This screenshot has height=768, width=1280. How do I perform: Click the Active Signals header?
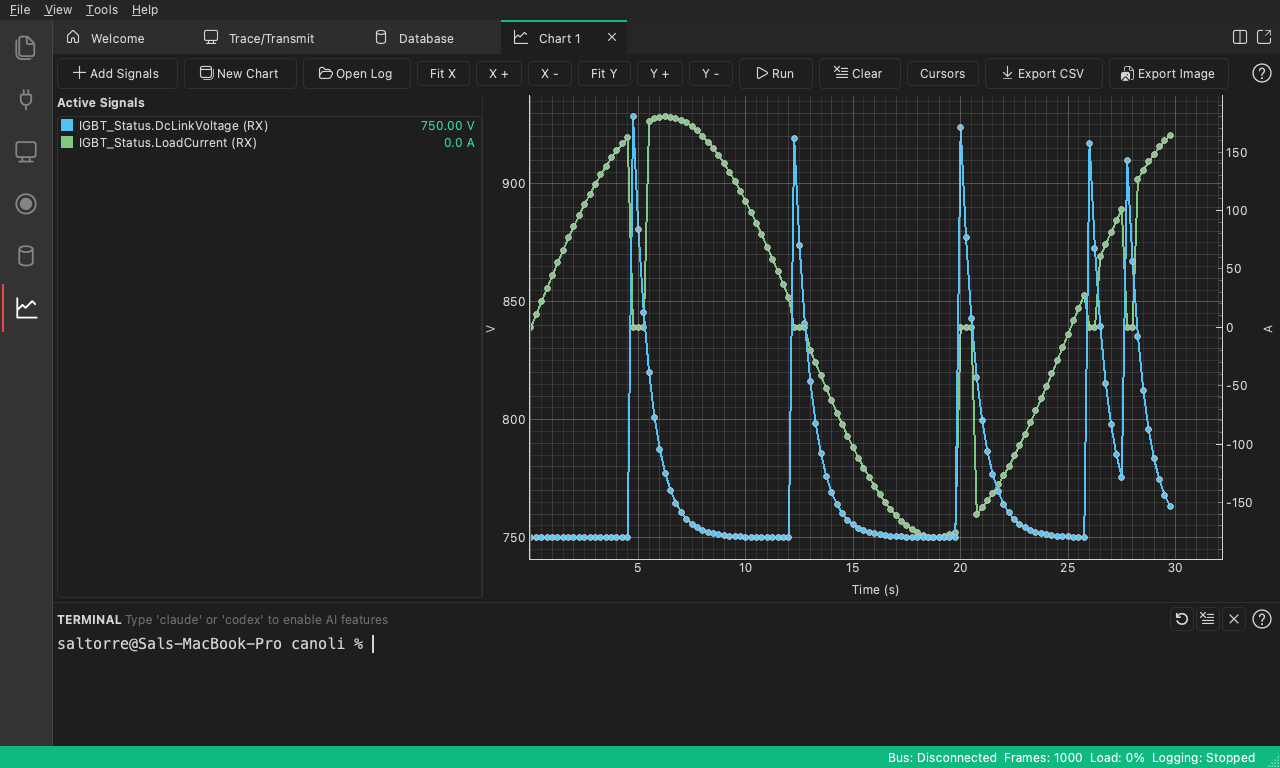coord(101,103)
